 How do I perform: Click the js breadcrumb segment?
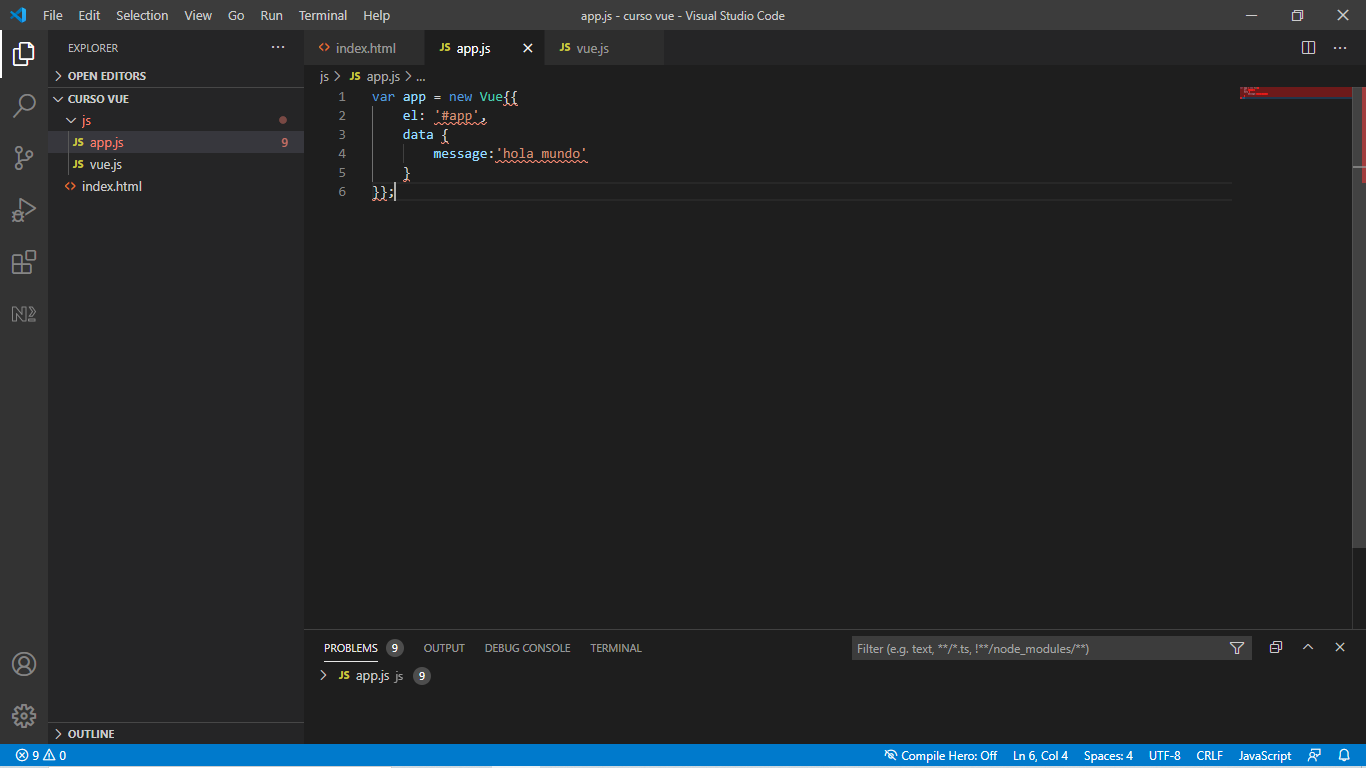pyautogui.click(x=324, y=76)
